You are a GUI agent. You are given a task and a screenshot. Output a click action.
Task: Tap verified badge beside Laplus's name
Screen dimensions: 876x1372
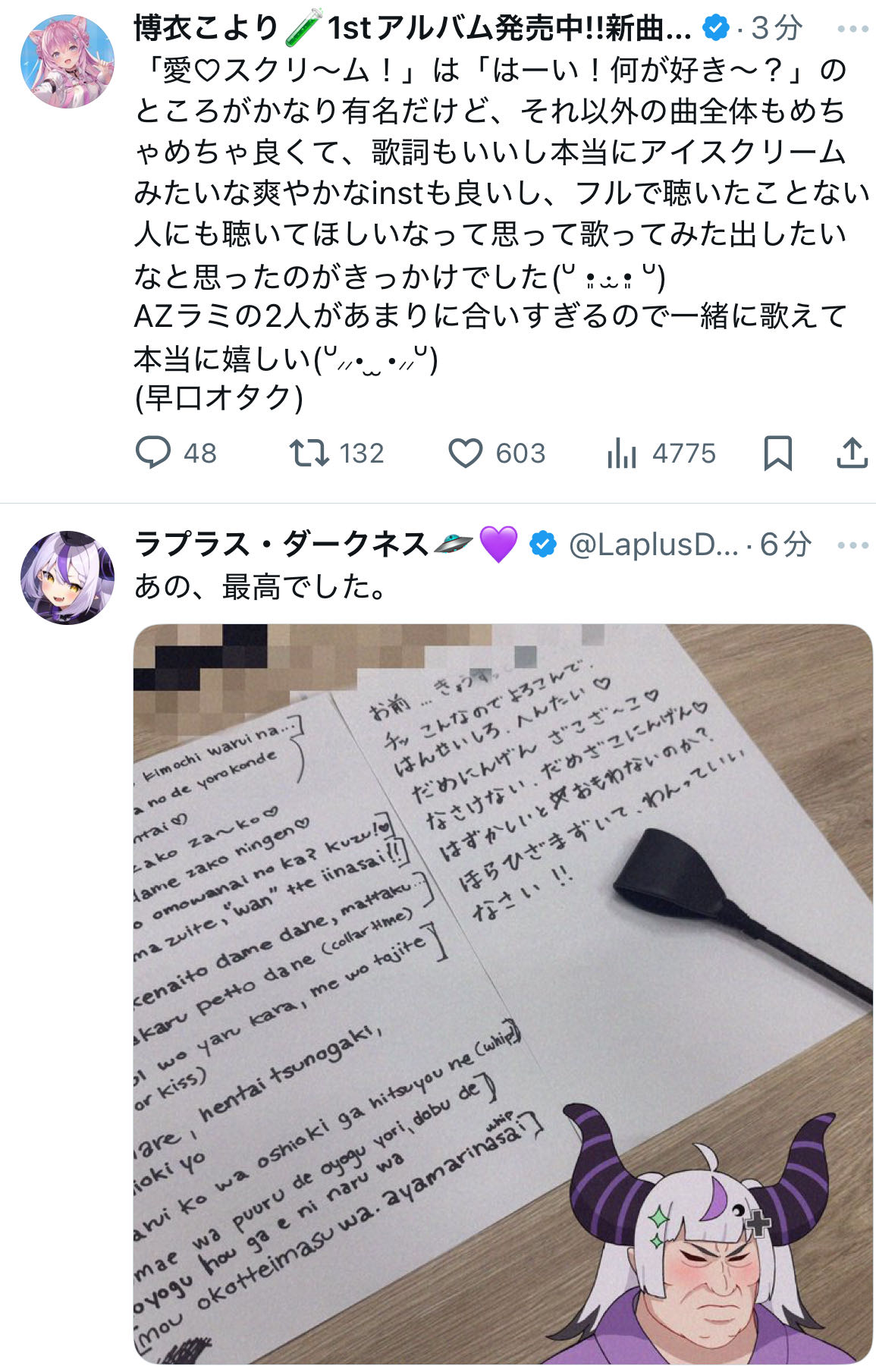click(x=543, y=545)
